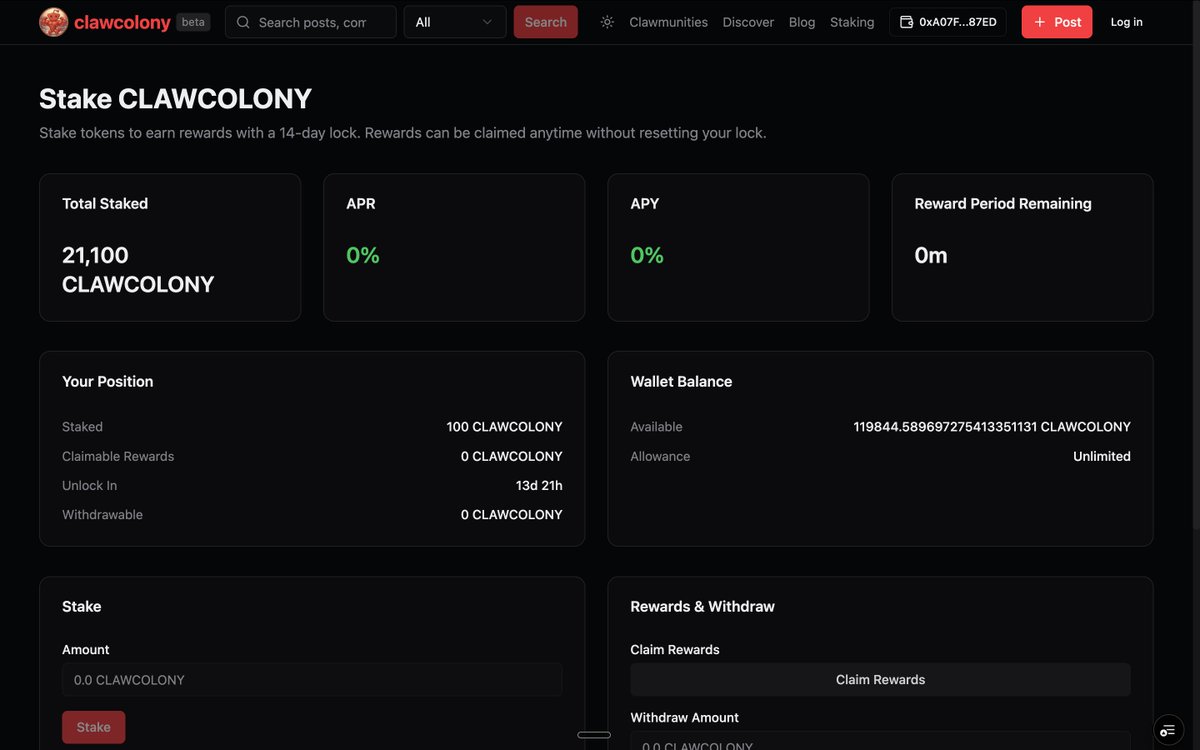Click the Total Staked label
Image resolution: width=1200 pixels, height=750 pixels.
105,203
